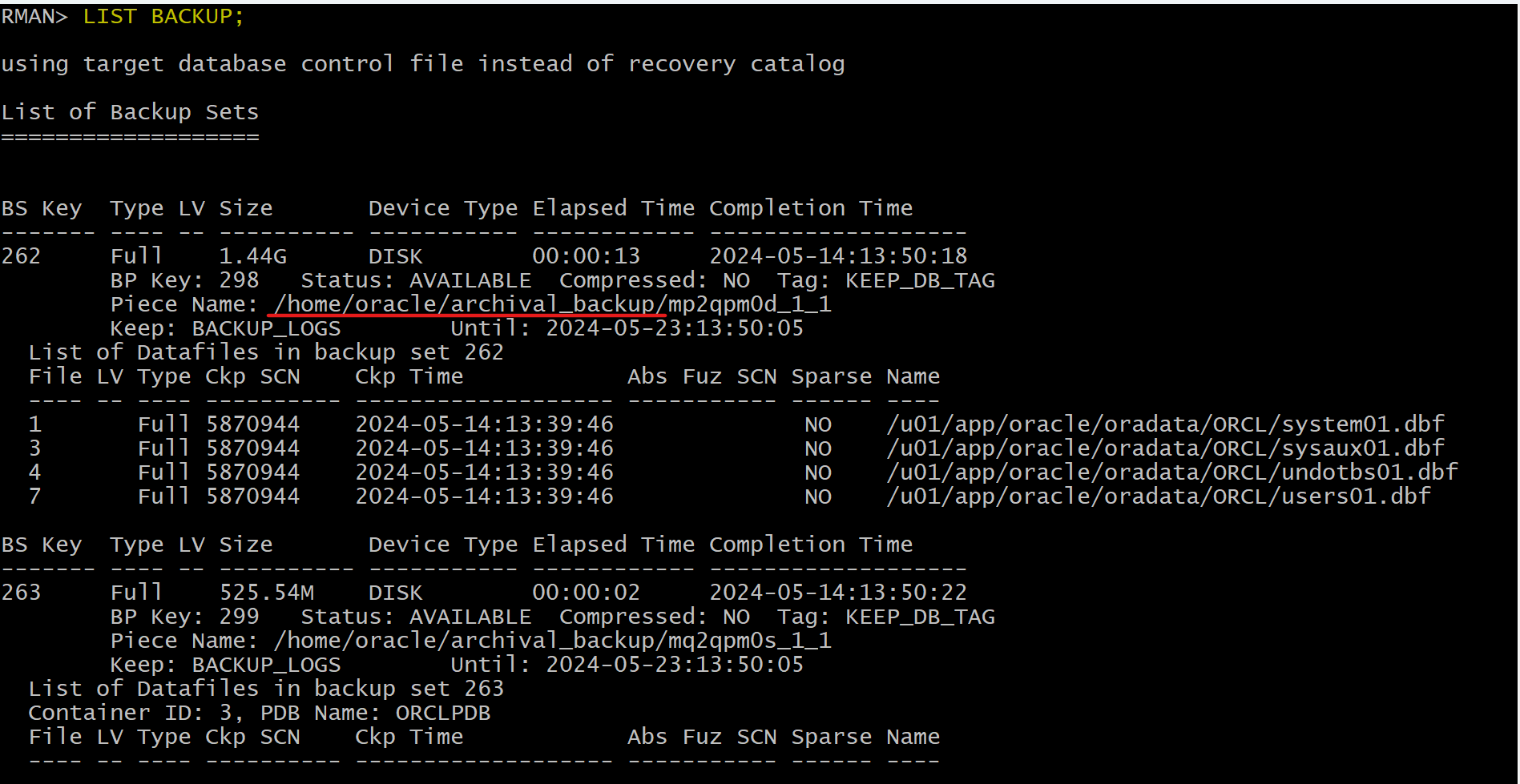Click 'List of Datafiles in backup set 263'
This screenshot has width=1520, height=784.
[x=266, y=689]
